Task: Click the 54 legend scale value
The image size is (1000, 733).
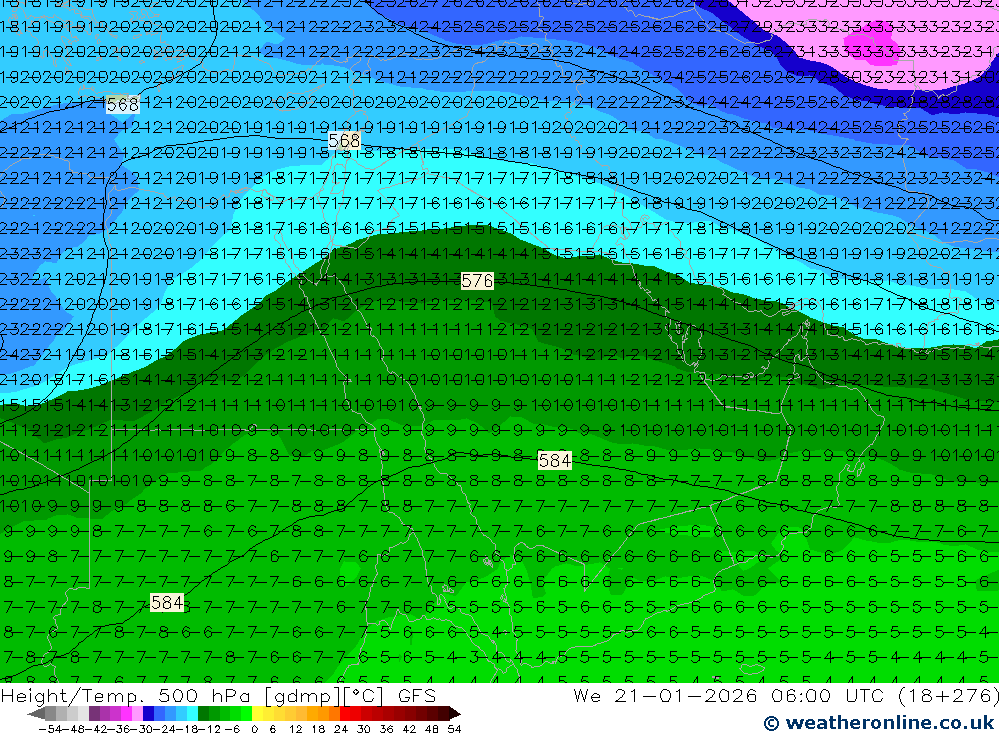Action: point(454,729)
